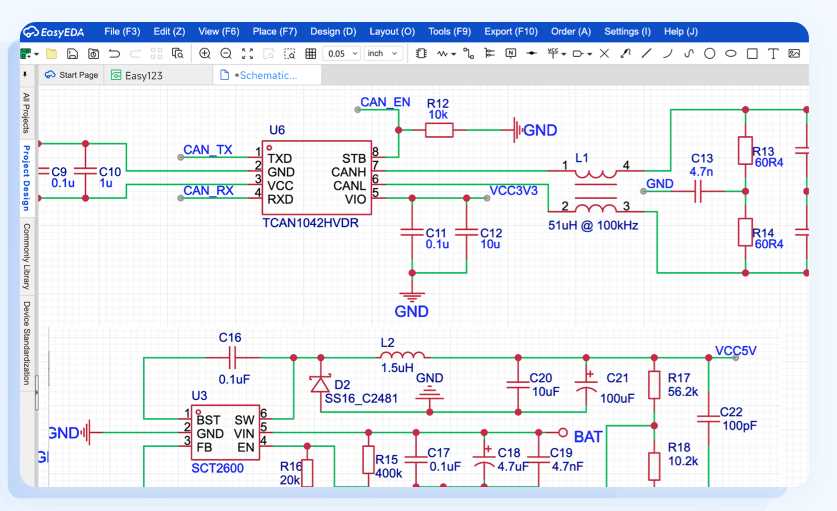
Task: Undo the last action
Action: point(114,53)
